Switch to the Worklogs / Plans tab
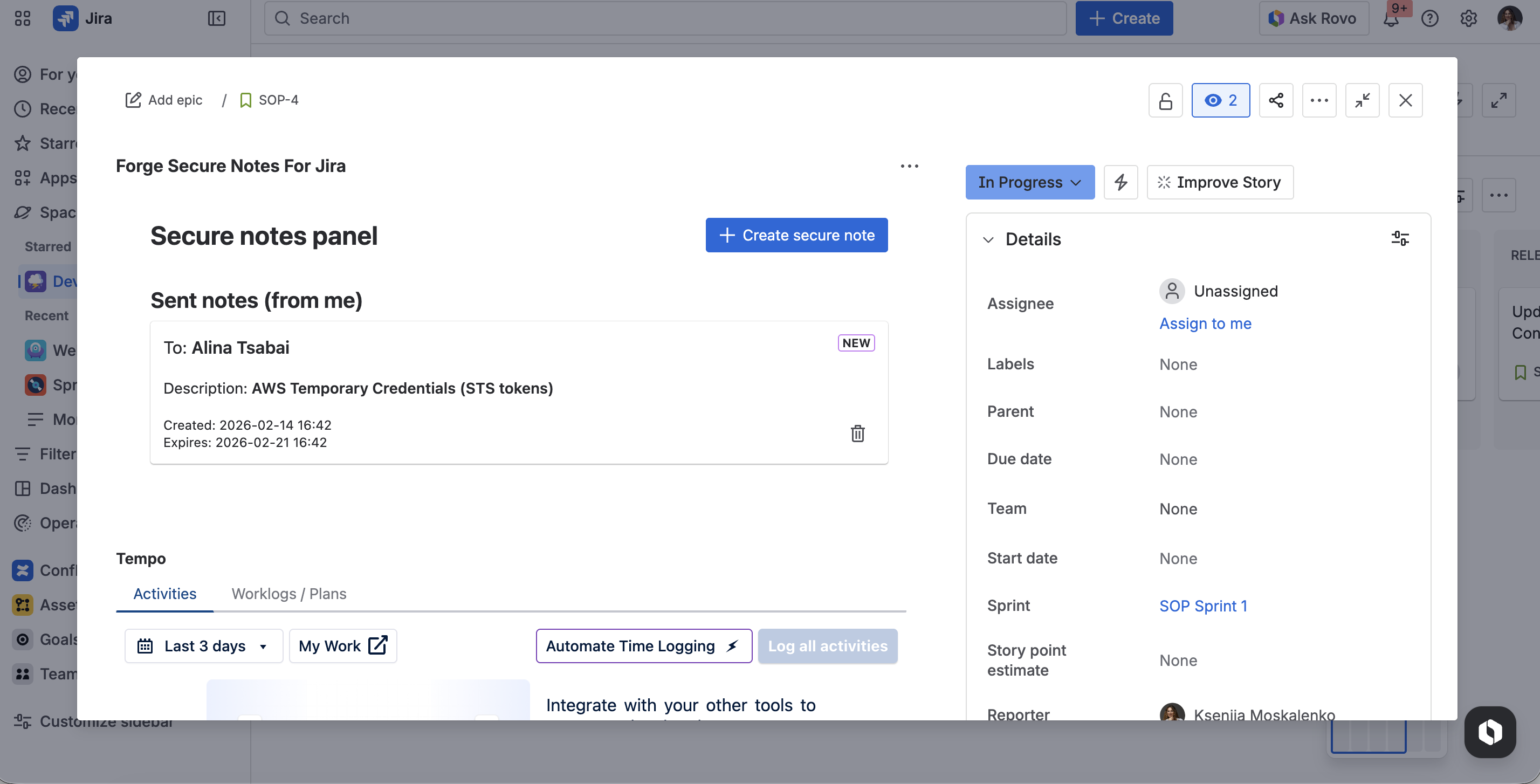Screen dimensions: 1540x784 [289, 594]
